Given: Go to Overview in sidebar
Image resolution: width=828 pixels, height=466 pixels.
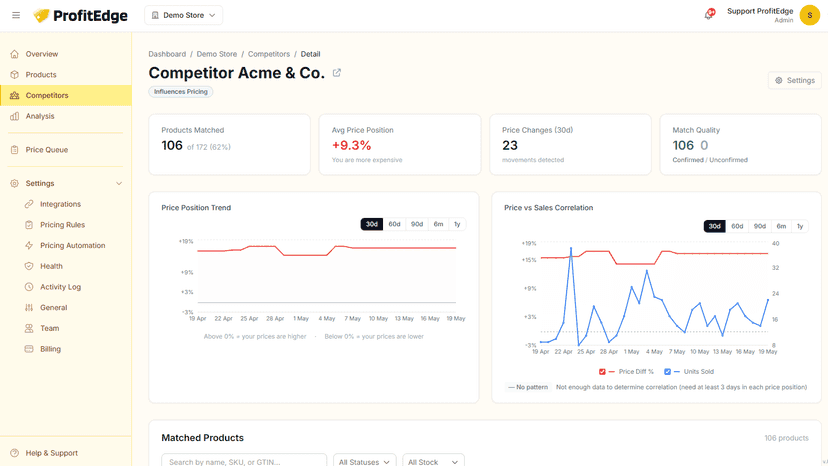Looking at the screenshot, I should tap(65, 54).
